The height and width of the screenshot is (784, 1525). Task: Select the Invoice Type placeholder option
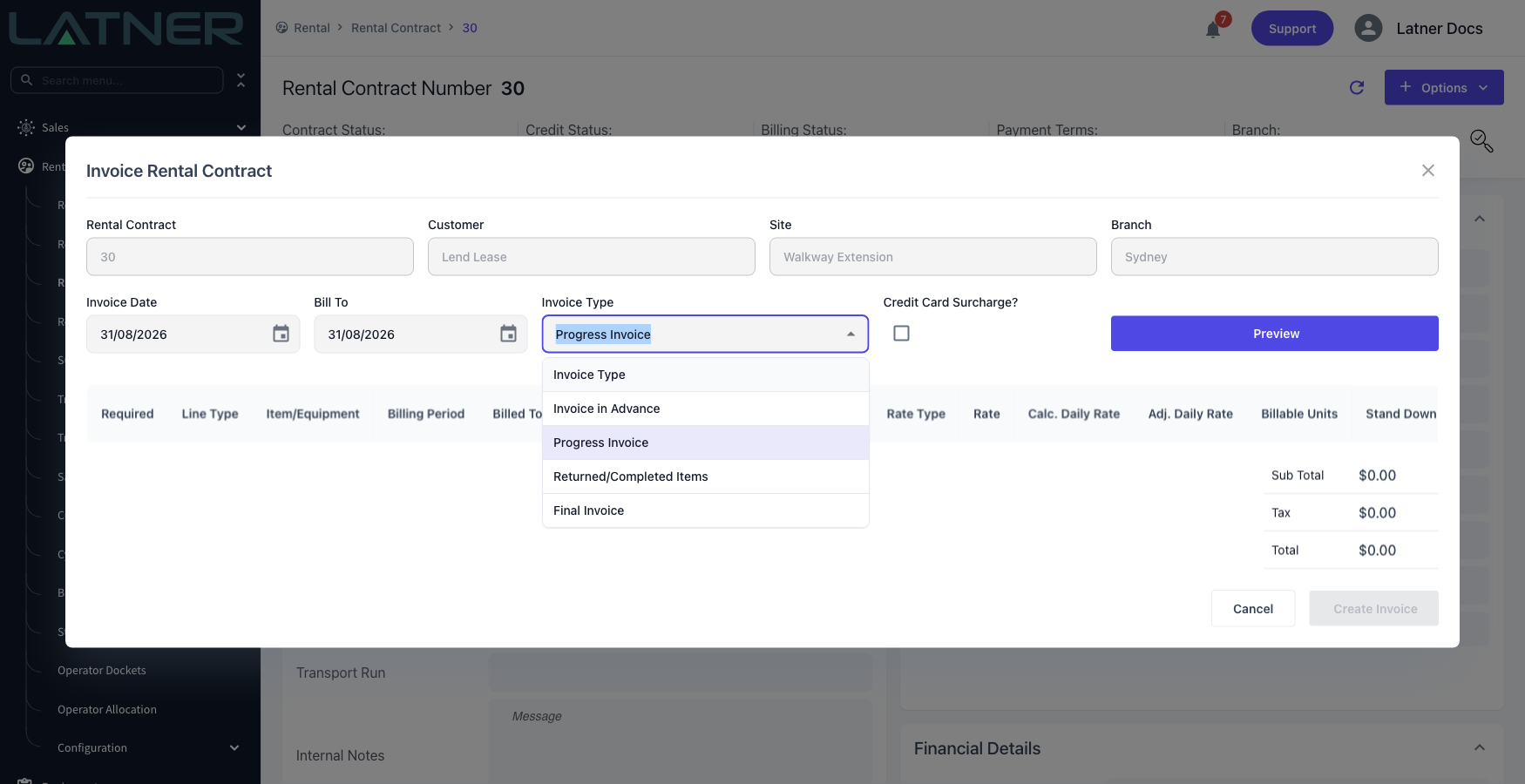(x=705, y=375)
